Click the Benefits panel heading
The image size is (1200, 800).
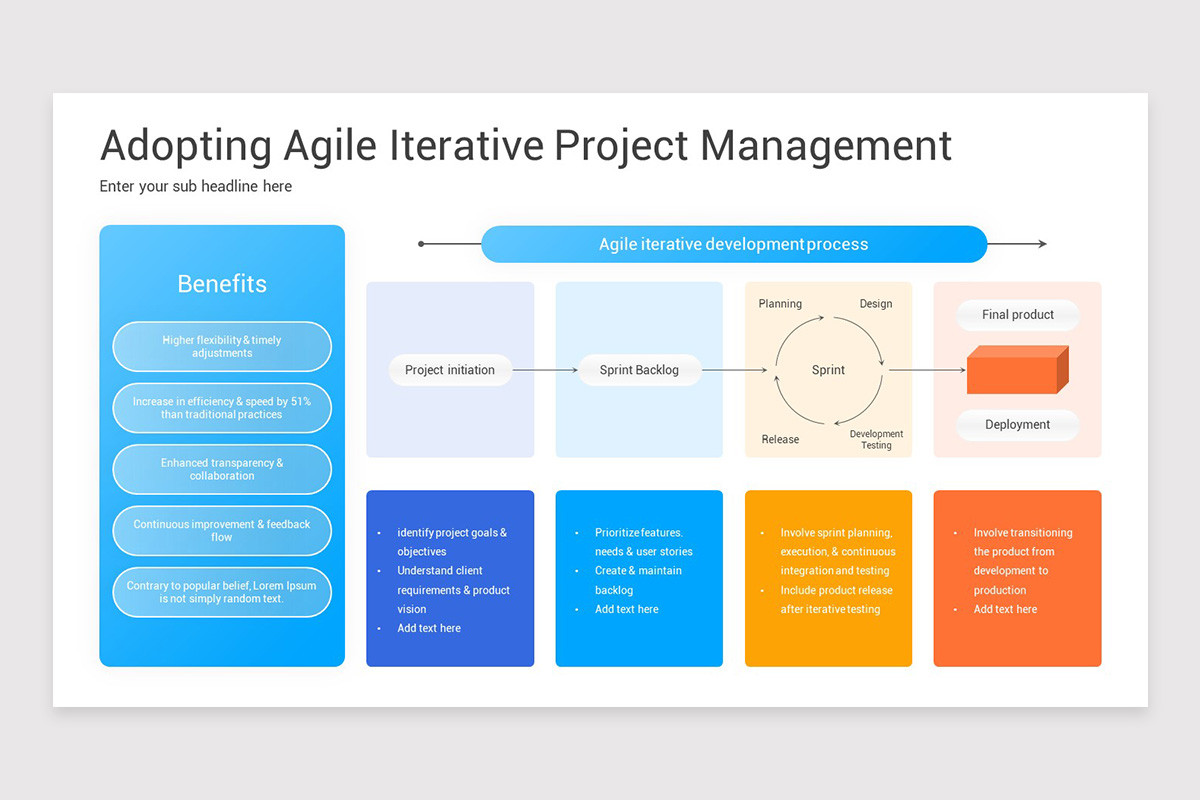point(221,283)
